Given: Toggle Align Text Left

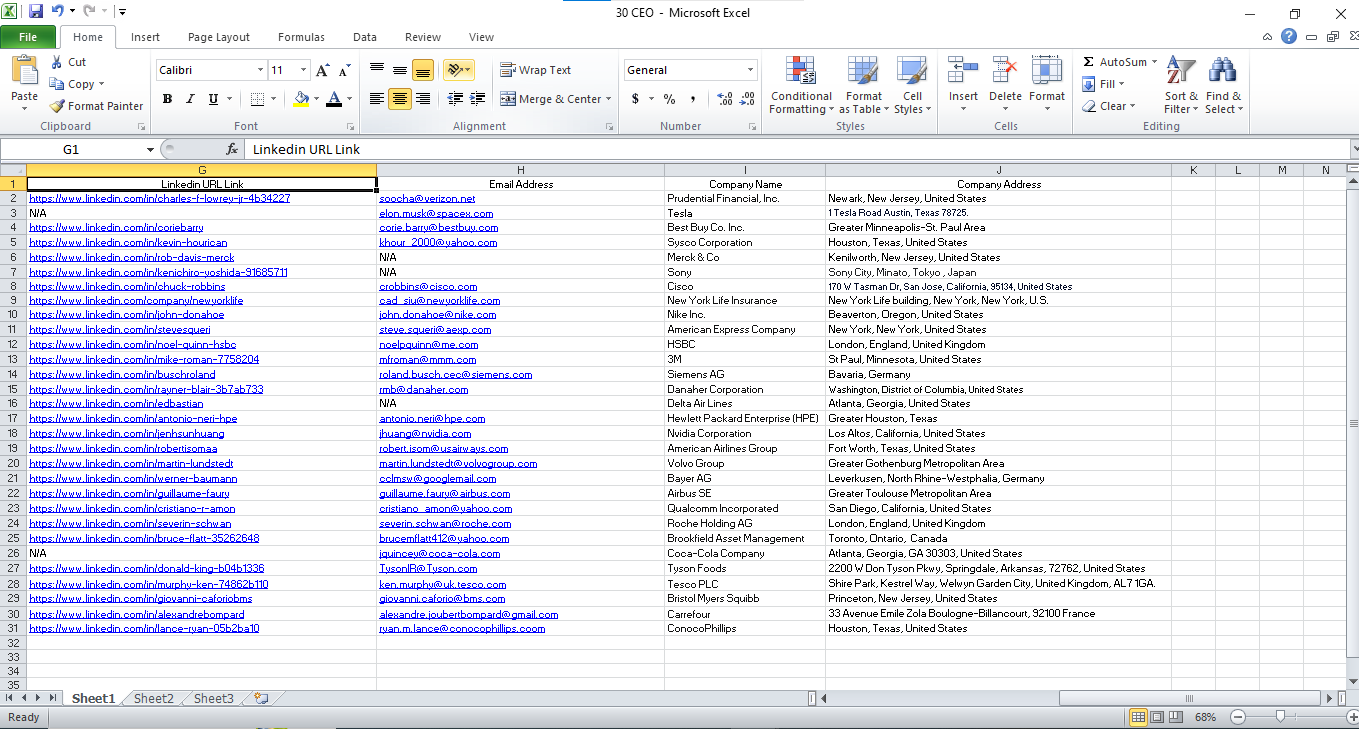Looking at the screenshot, I should pyautogui.click(x=376, y=99).
